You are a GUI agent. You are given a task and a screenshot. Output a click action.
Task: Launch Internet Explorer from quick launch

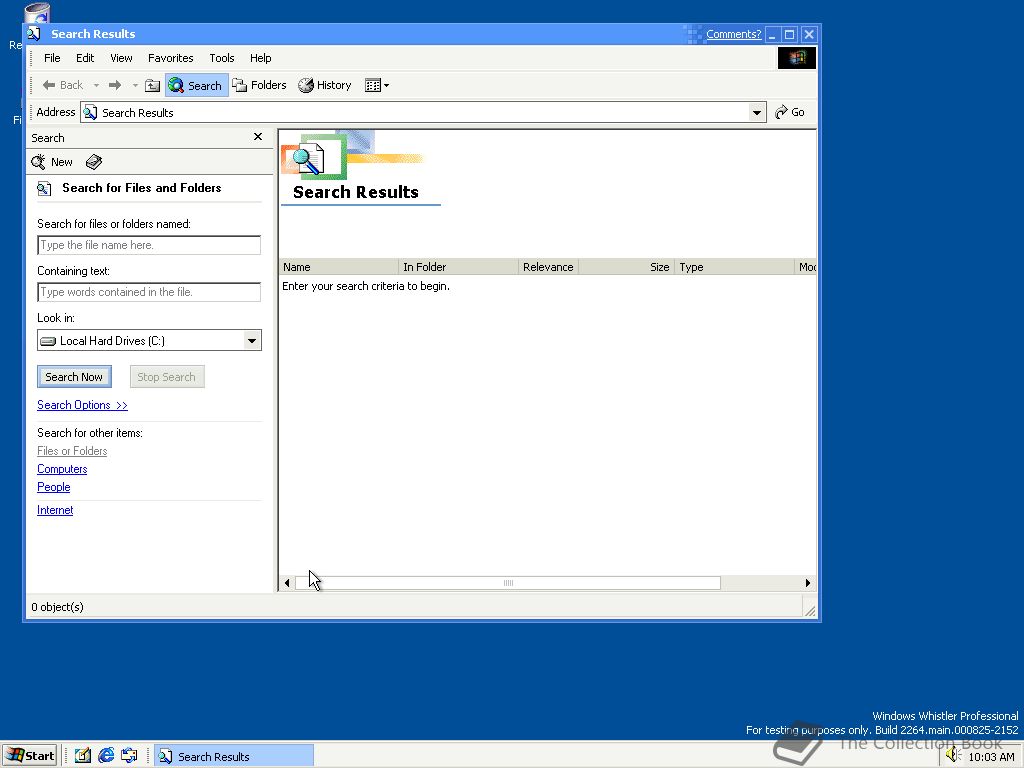point(106,756)
